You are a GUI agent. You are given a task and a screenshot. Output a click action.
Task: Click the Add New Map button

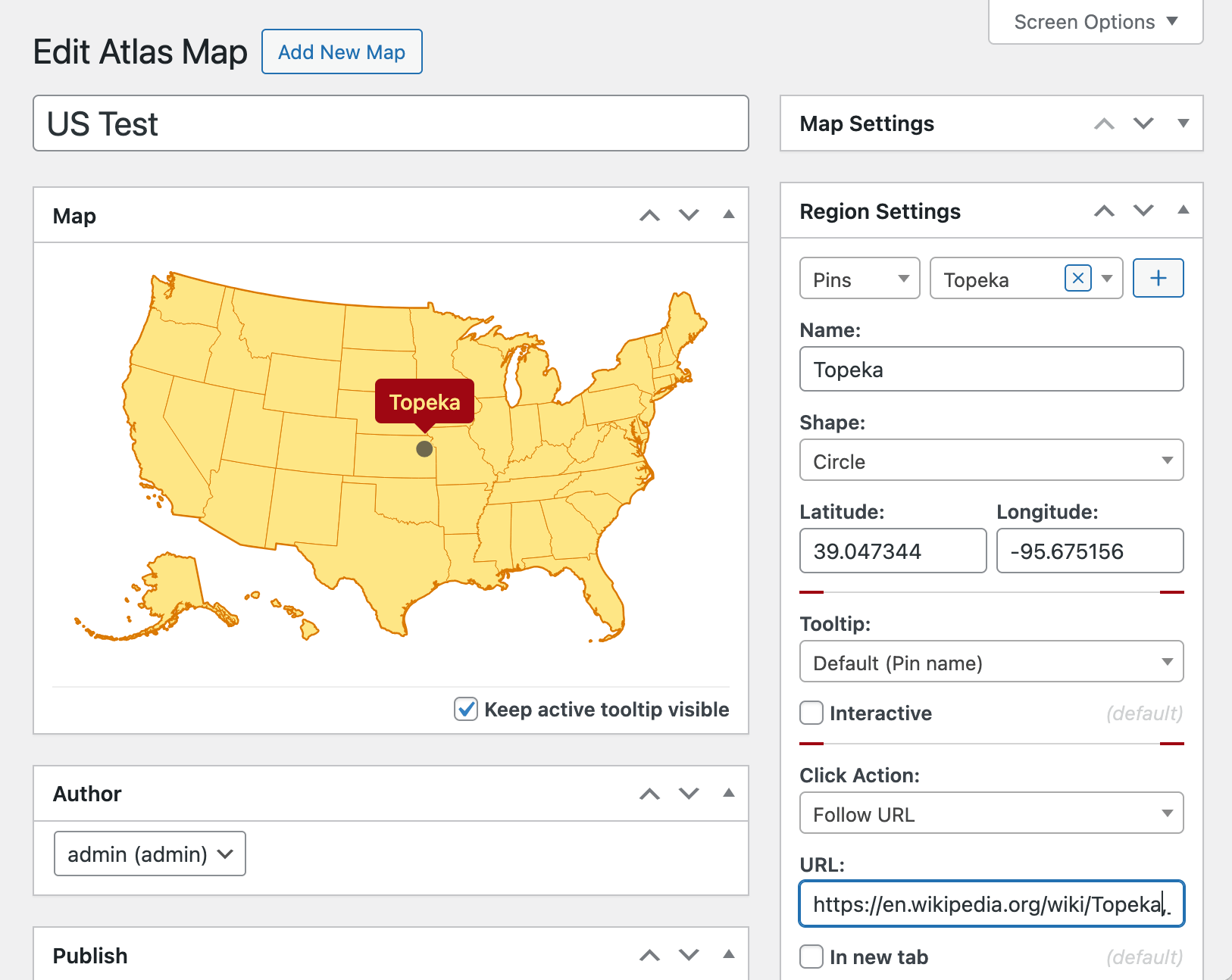click(342, 51)
